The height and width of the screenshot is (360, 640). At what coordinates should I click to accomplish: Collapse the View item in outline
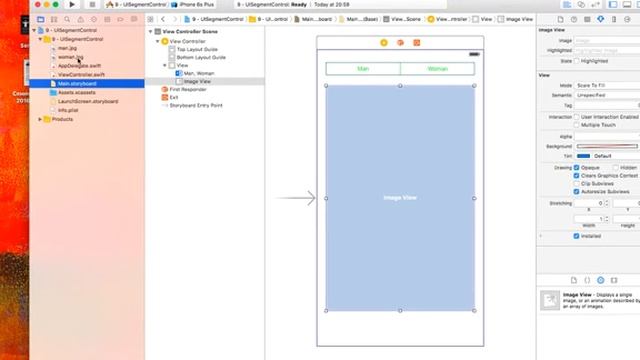pos(165,65)
